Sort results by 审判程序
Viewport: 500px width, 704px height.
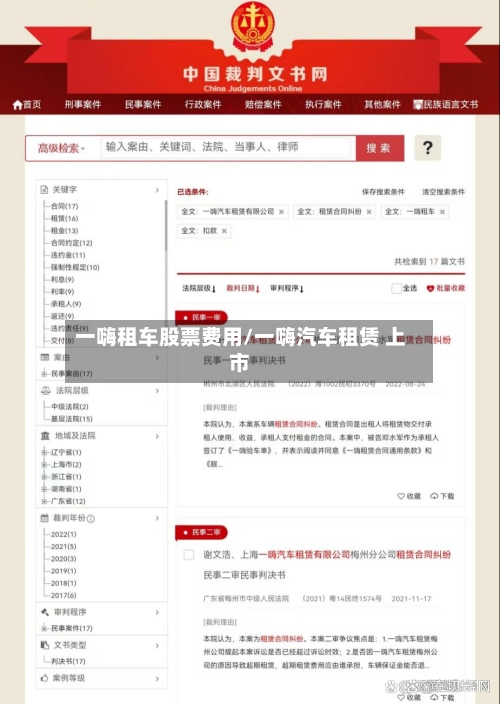(x=287, y=288)
